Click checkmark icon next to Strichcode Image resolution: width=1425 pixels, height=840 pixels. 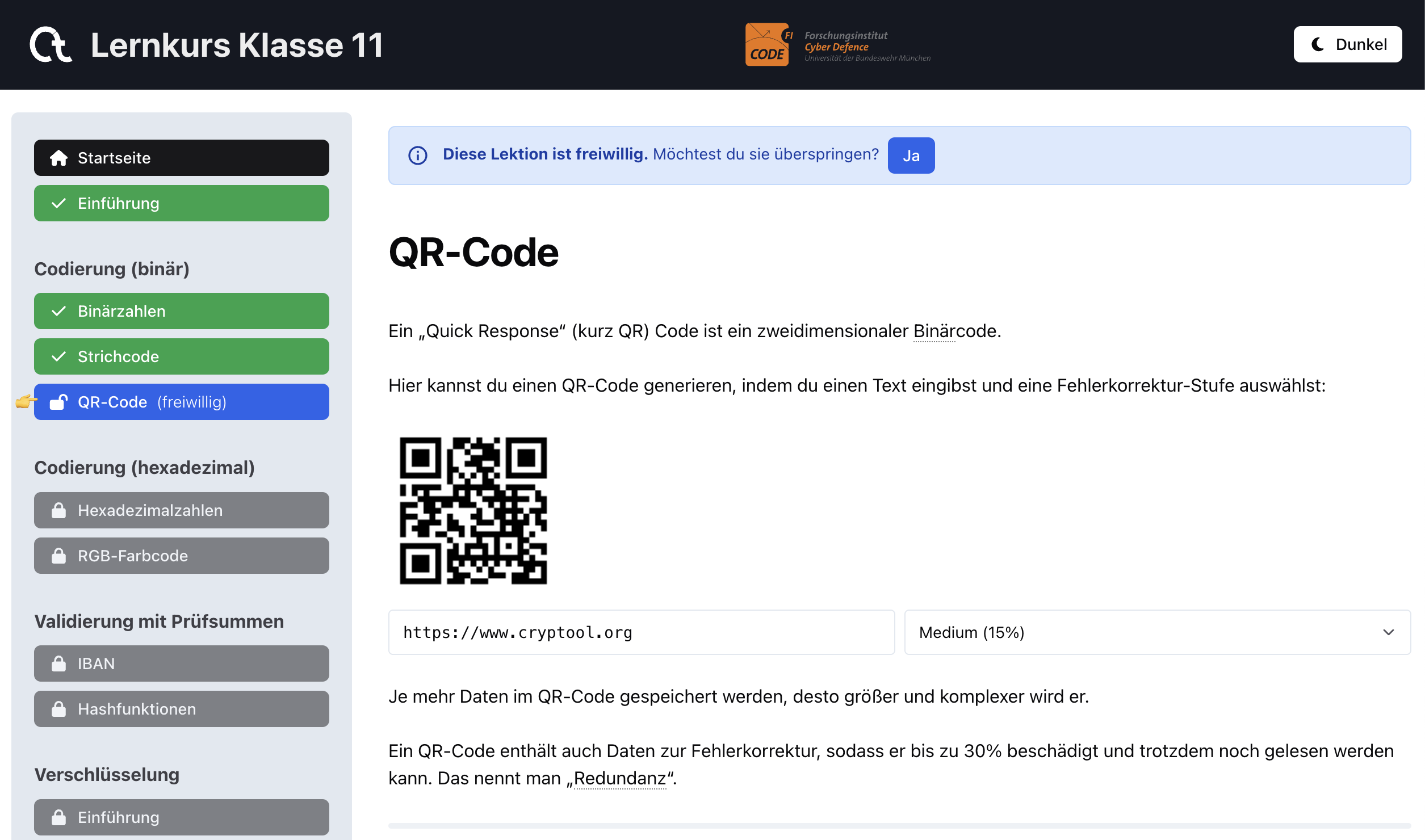[x=59, y=356]
